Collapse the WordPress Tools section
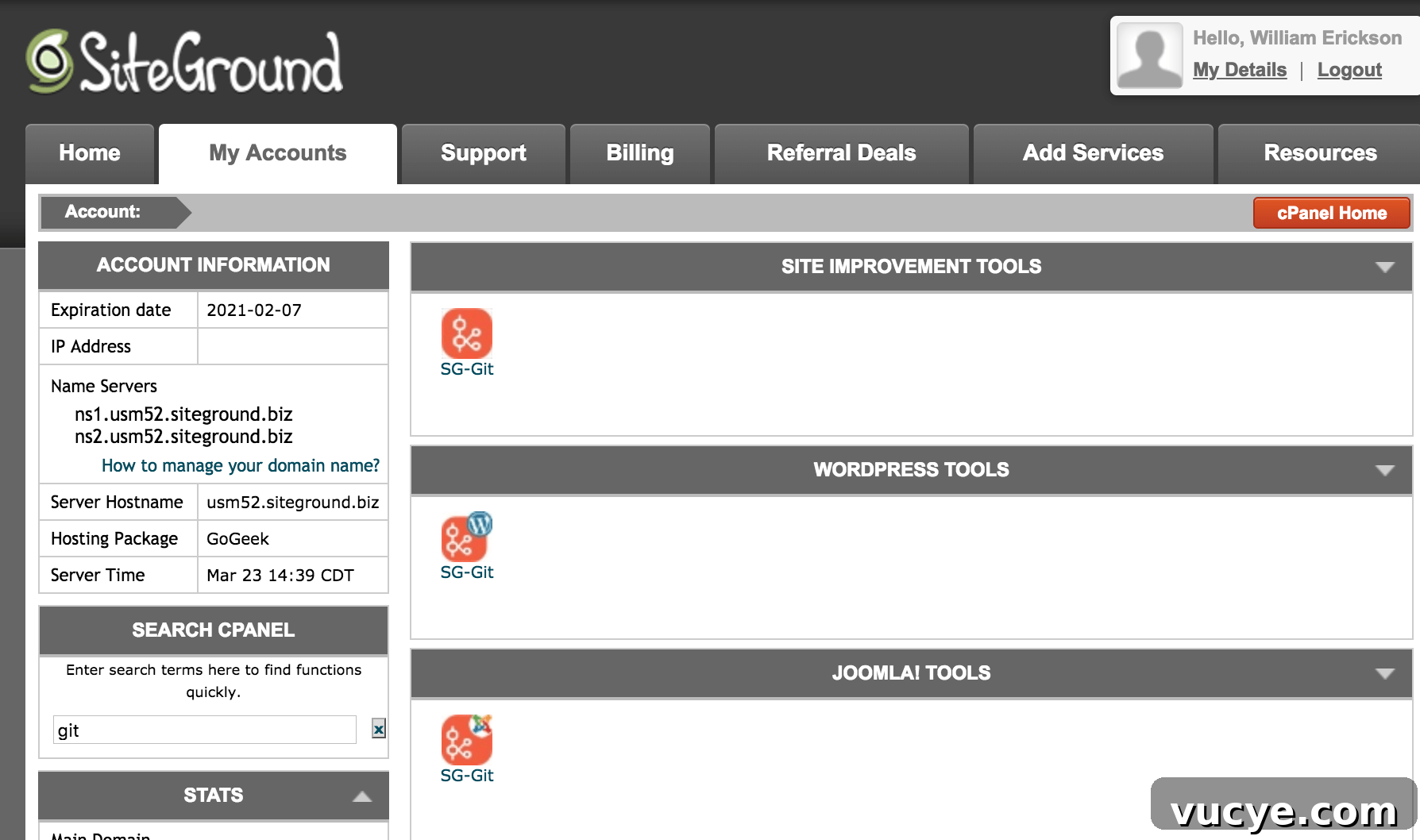 (1384, 470)
